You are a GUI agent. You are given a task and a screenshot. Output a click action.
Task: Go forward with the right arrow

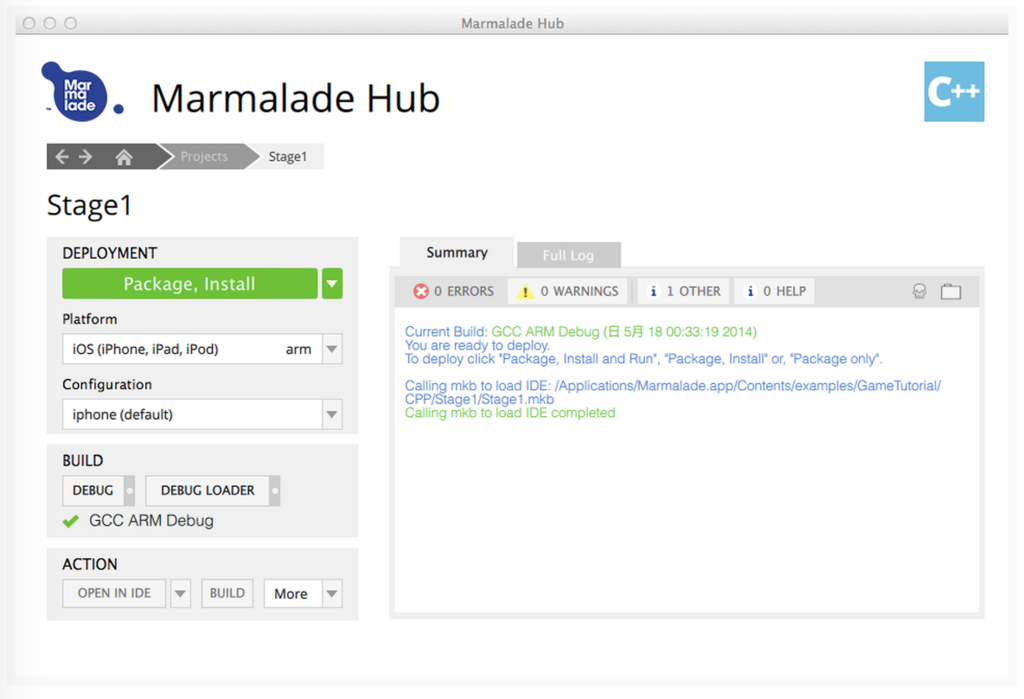86,157
